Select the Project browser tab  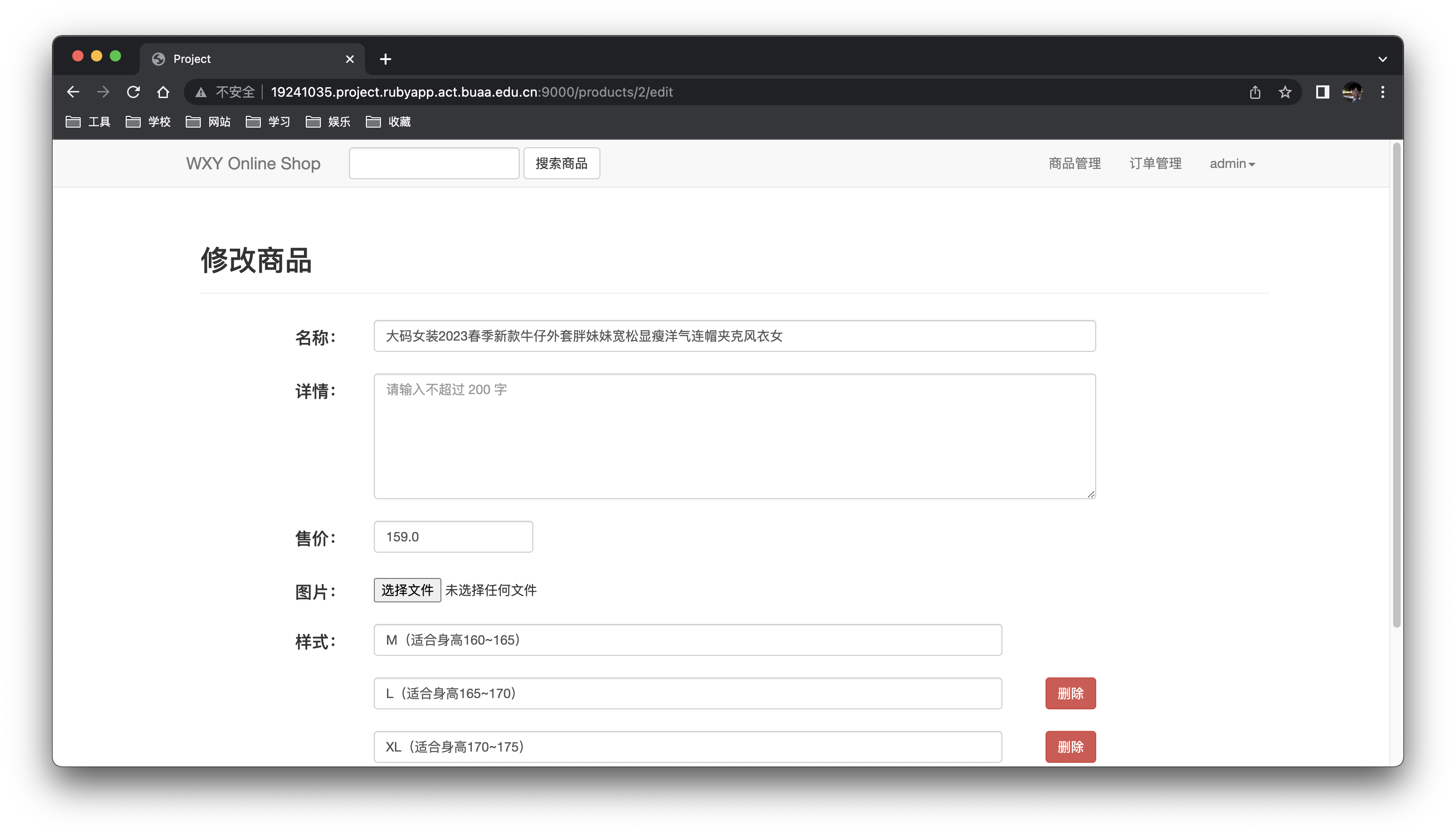point(251,59)
